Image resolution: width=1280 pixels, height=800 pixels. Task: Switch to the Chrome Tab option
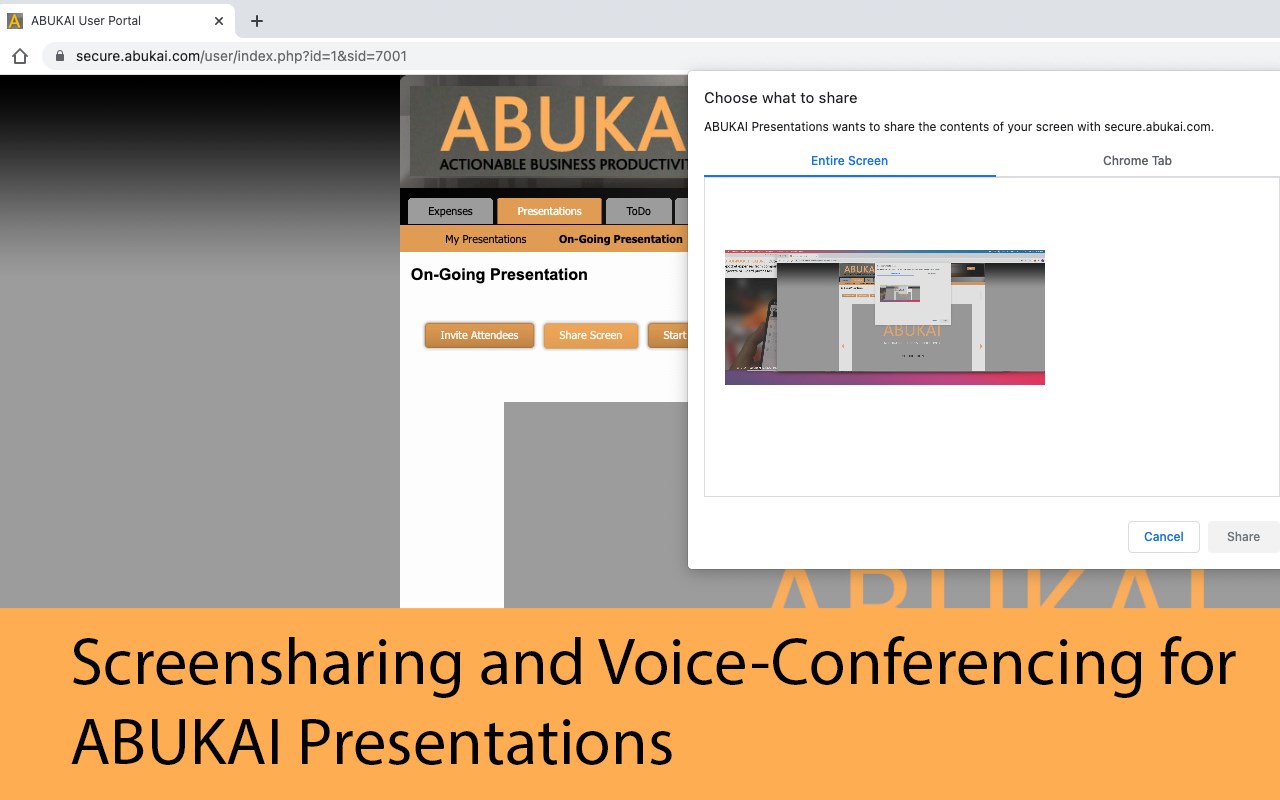tap(1137, 160)
